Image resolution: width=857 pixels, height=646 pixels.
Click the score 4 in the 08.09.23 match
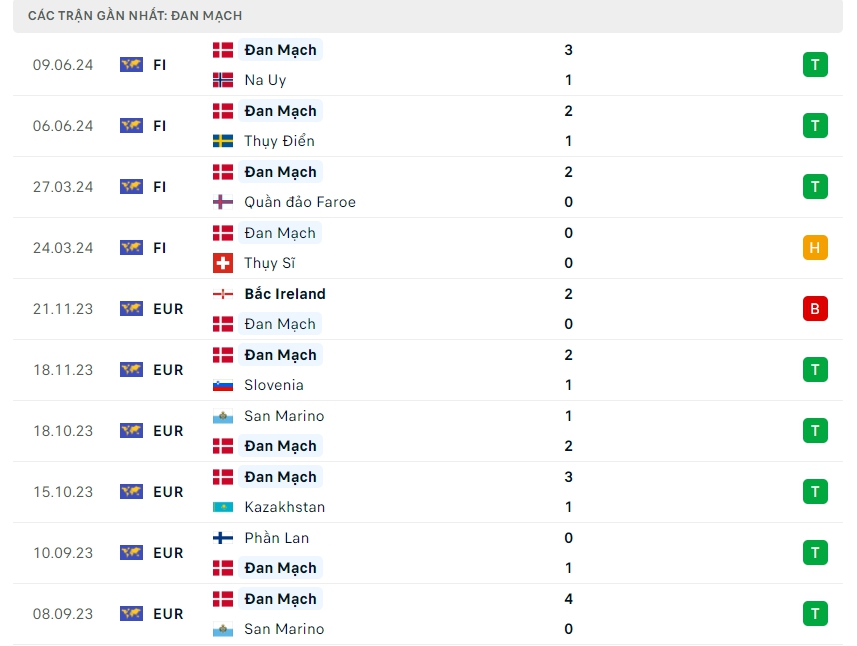click(x=569, y=599)
